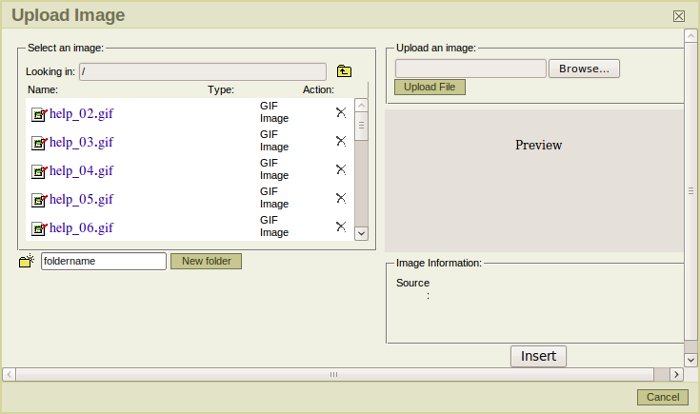Click the New folder button

(206, 261)
